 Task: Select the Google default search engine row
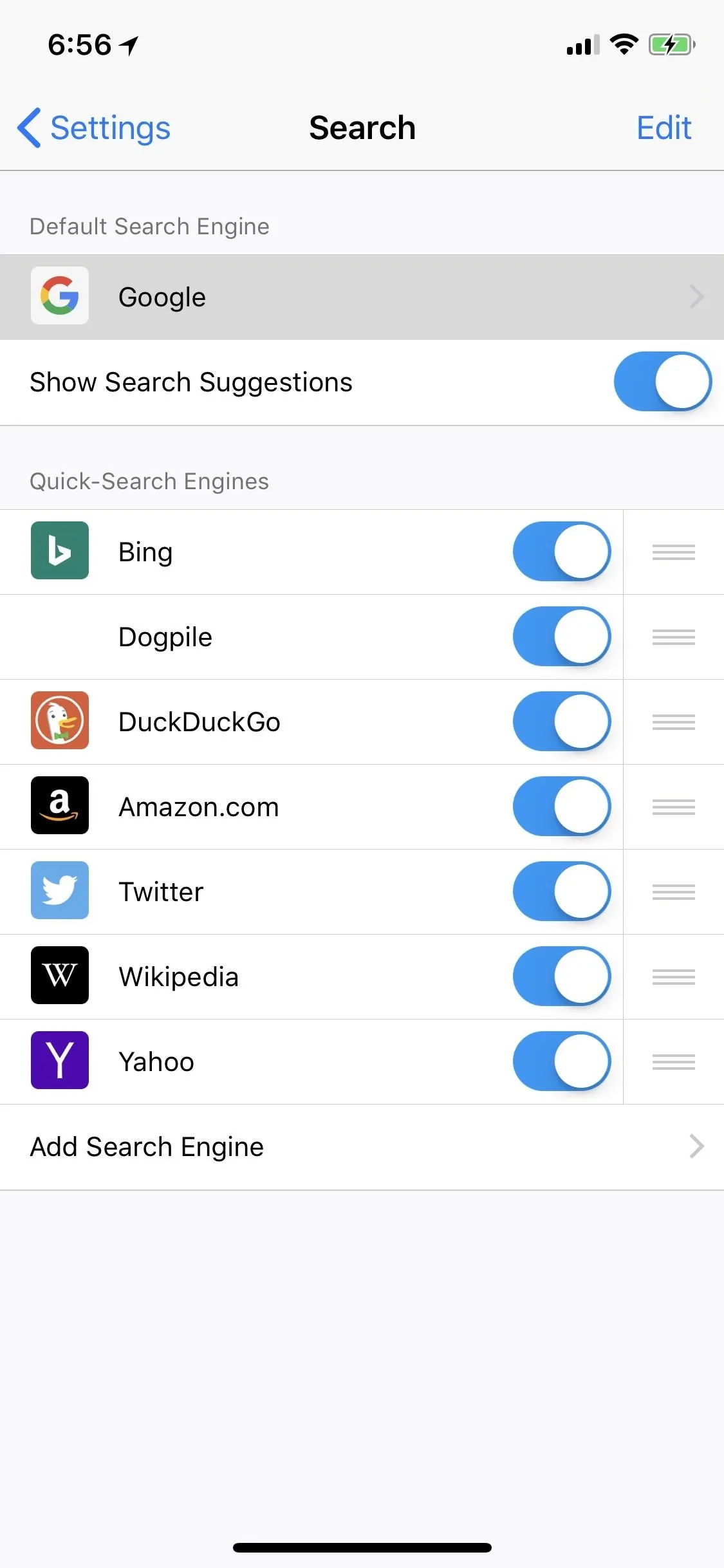click(x=362, y=297)
